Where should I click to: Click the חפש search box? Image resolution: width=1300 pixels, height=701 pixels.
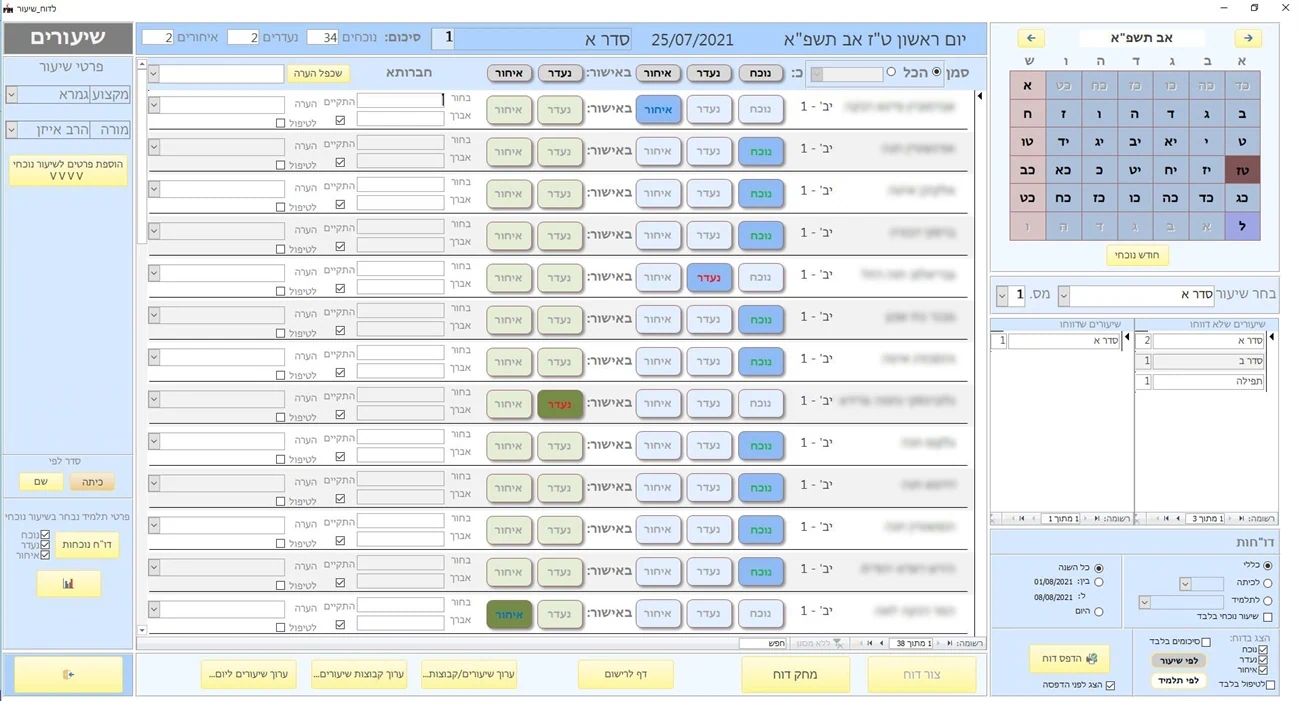763,643
